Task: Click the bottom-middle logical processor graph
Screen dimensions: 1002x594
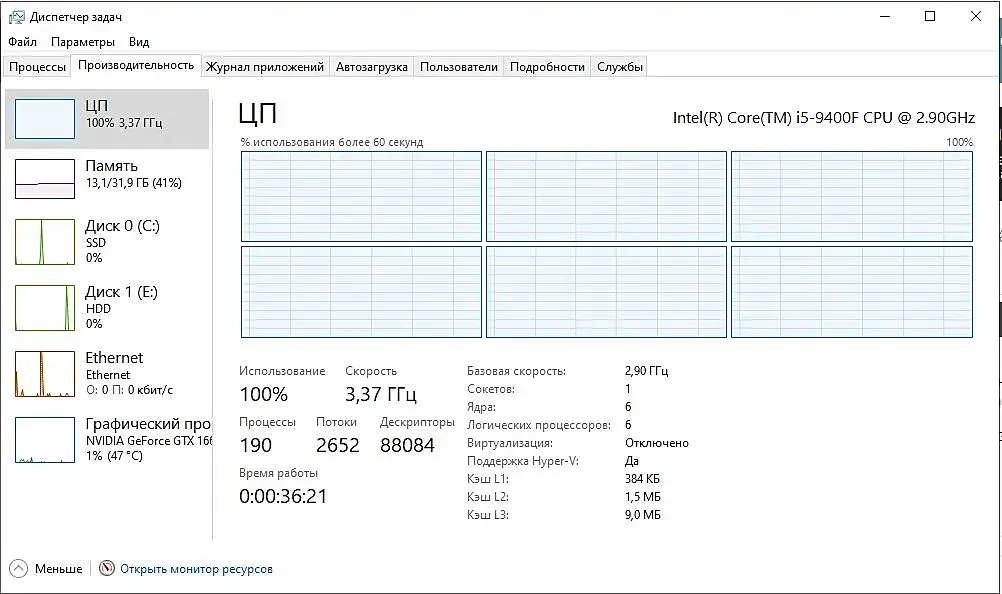Action: (606, 292)
